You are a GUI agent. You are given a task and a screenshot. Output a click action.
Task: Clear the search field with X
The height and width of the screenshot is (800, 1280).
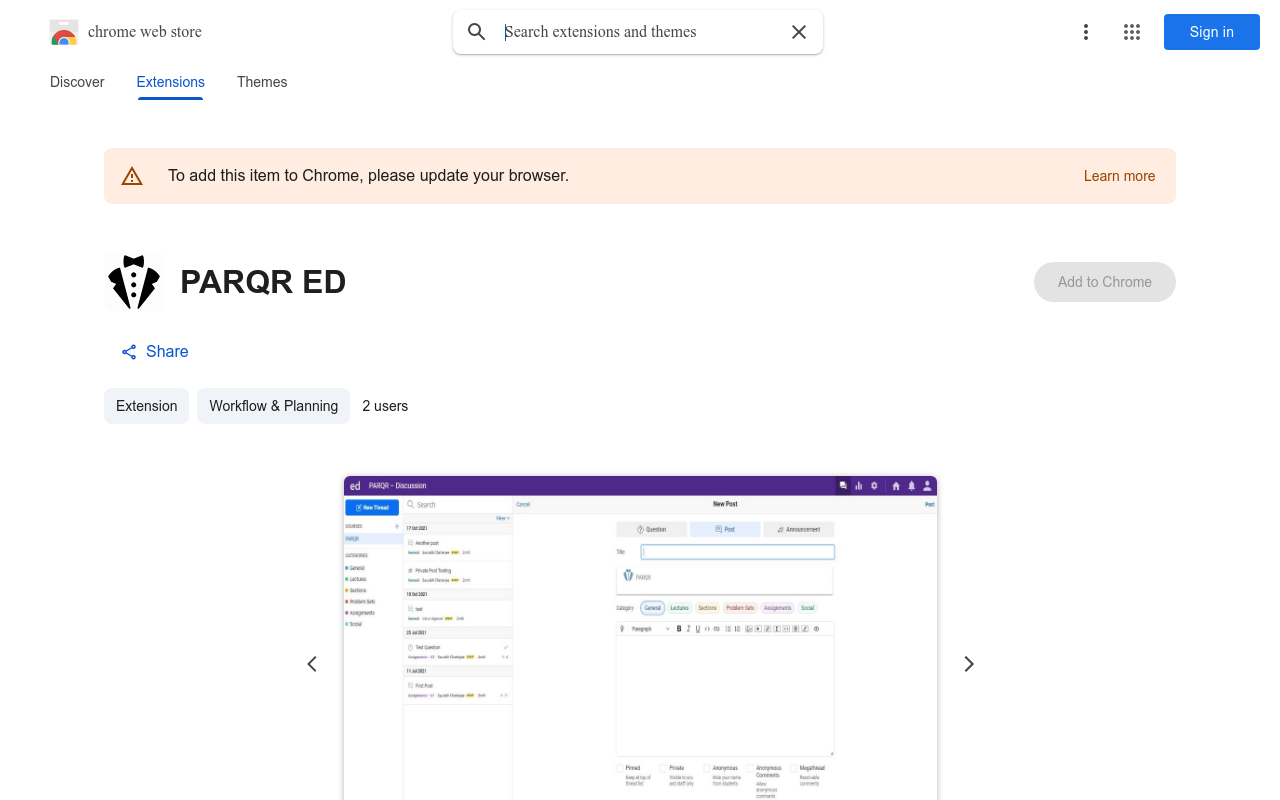click(799, 32)
